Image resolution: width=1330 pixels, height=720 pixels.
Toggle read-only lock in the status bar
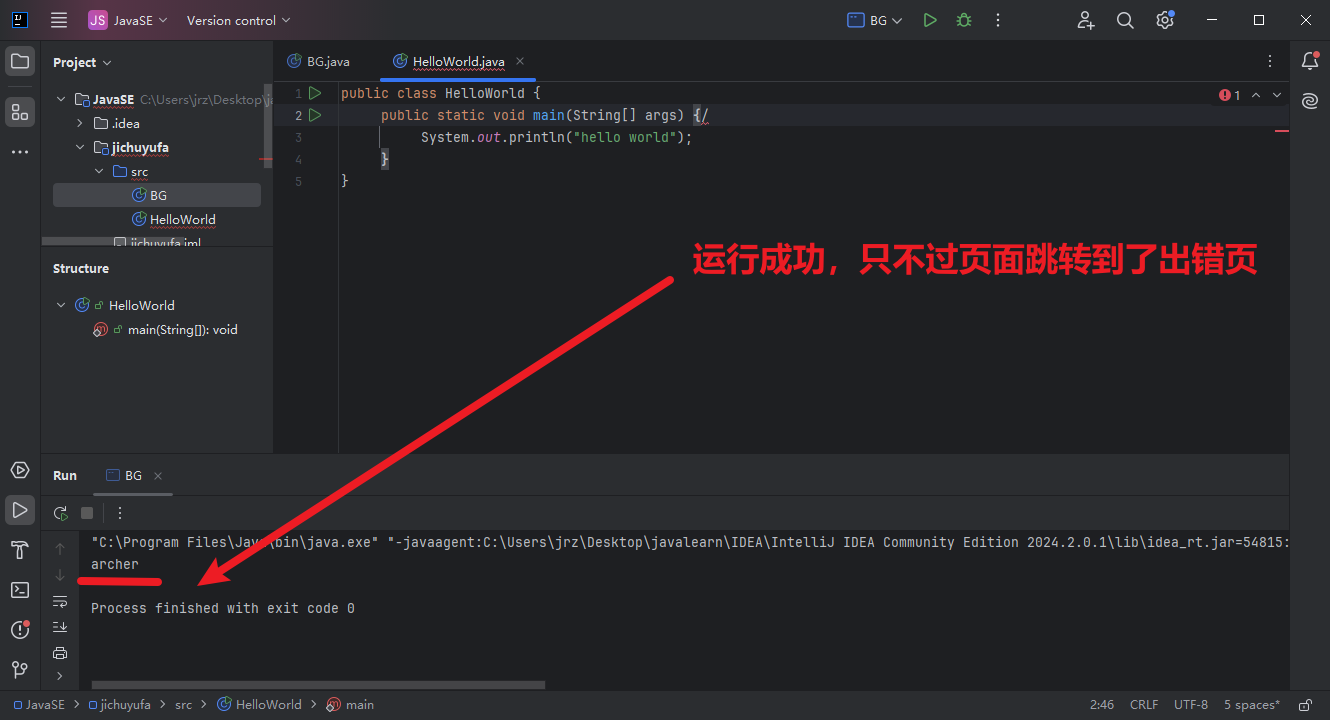pos(1305,705)
